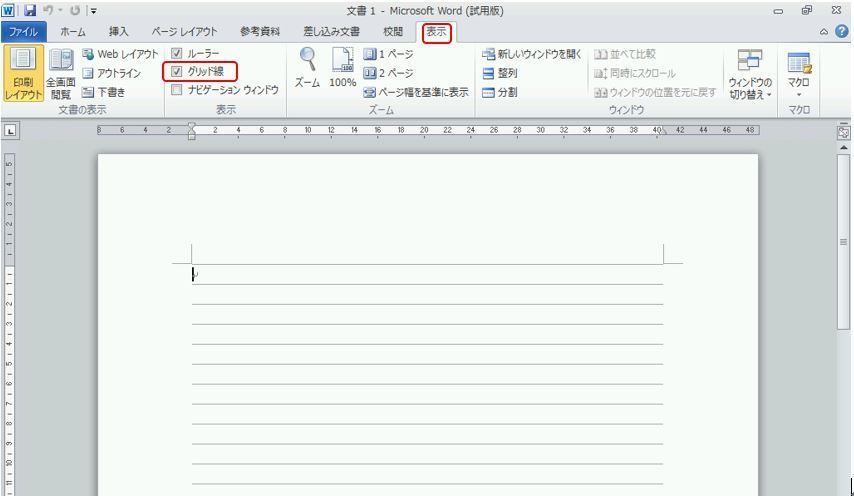Switch to 下書き draft view
This screenshot has width=854, height=496.
(x=103, y=92)
